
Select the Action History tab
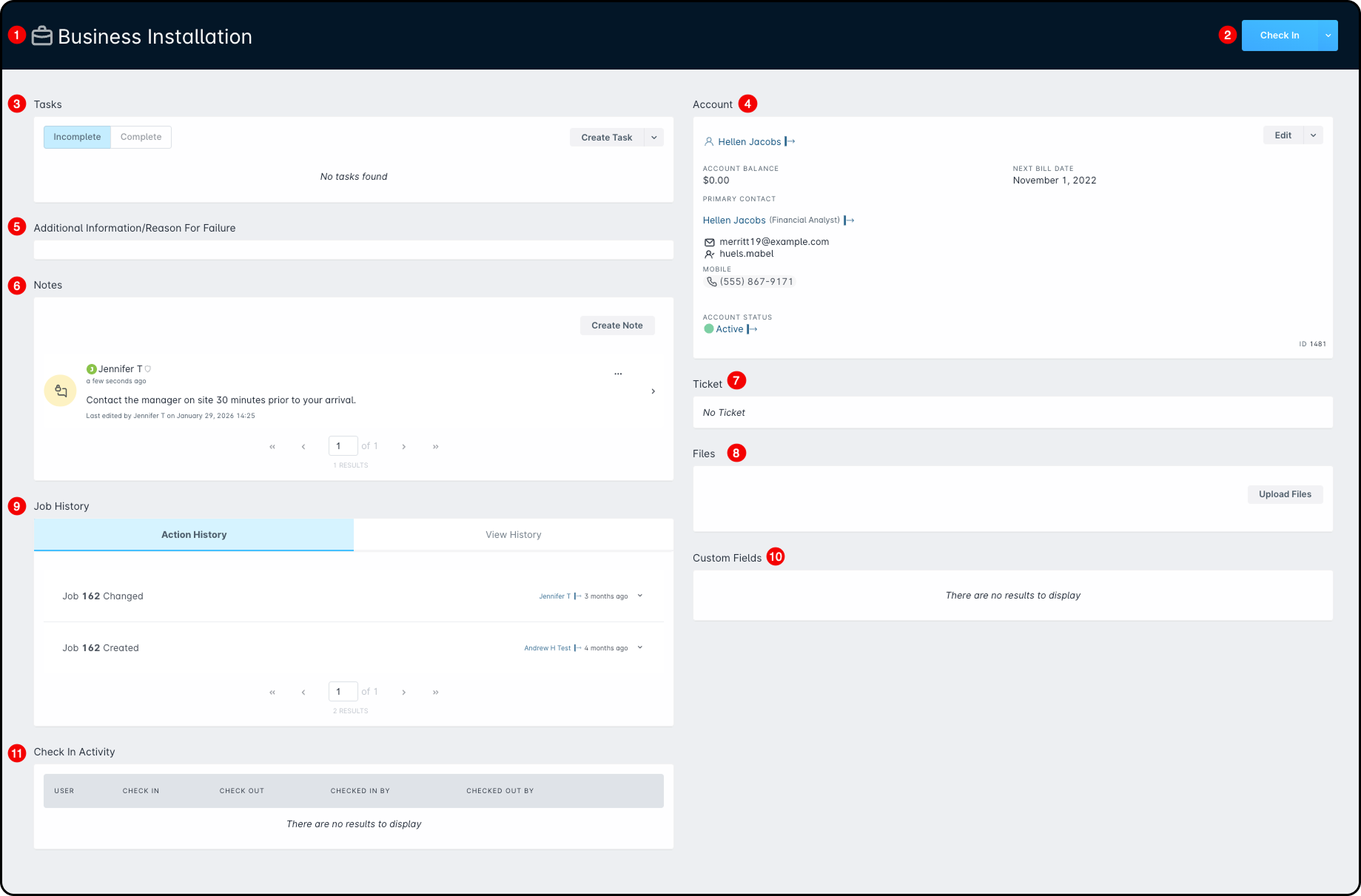(x=194, y=535)
